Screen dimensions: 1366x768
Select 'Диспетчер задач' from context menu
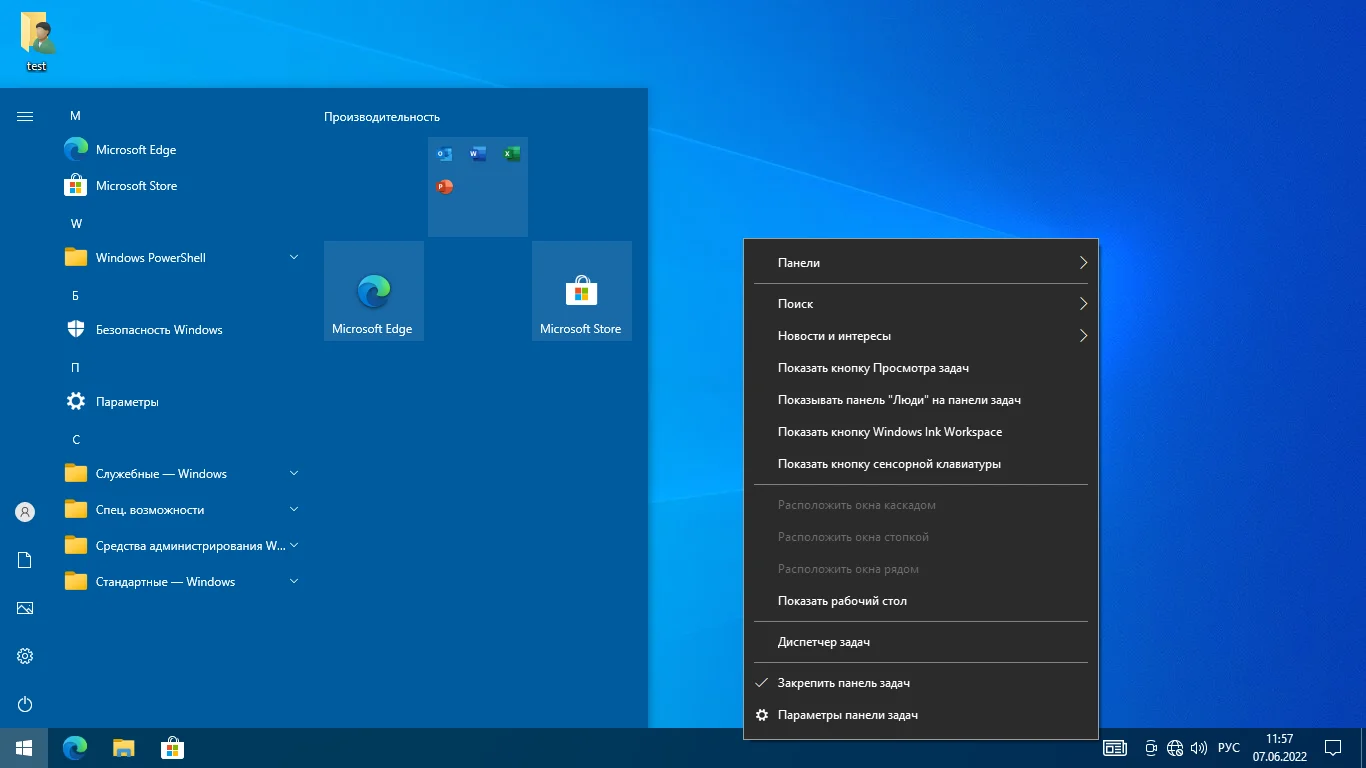(x=823, y=642)
